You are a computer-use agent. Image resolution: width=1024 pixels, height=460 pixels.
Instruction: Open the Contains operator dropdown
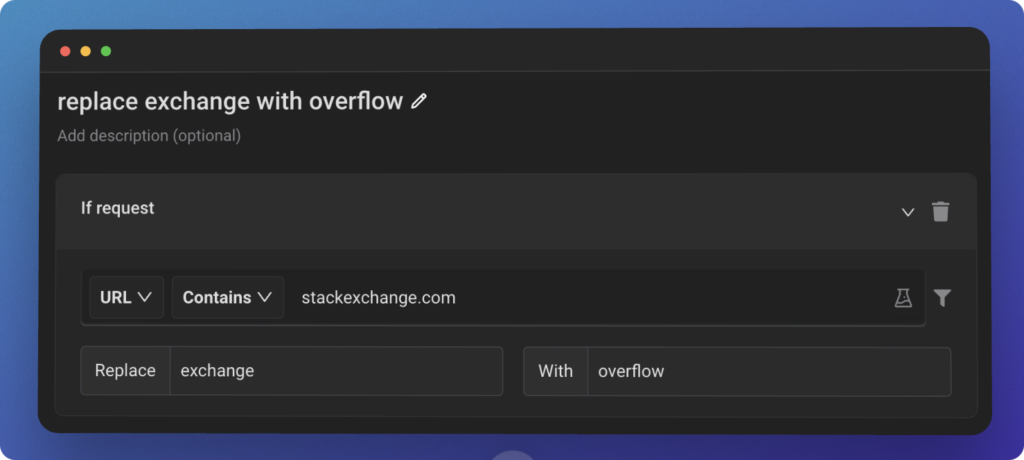[227, 297]
